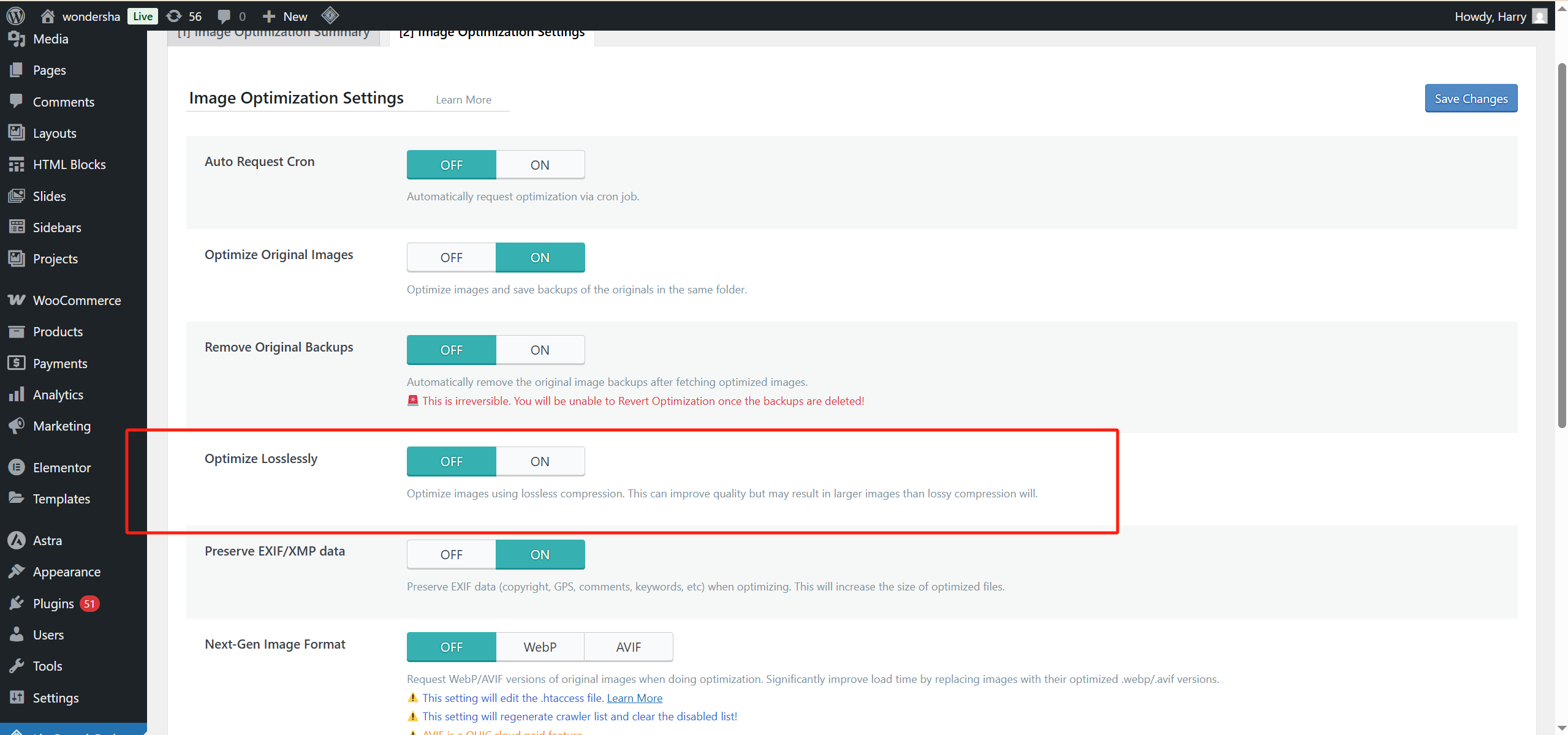Click the Marketing megaphone icon

pyautogui.click(x=17, y=425)
